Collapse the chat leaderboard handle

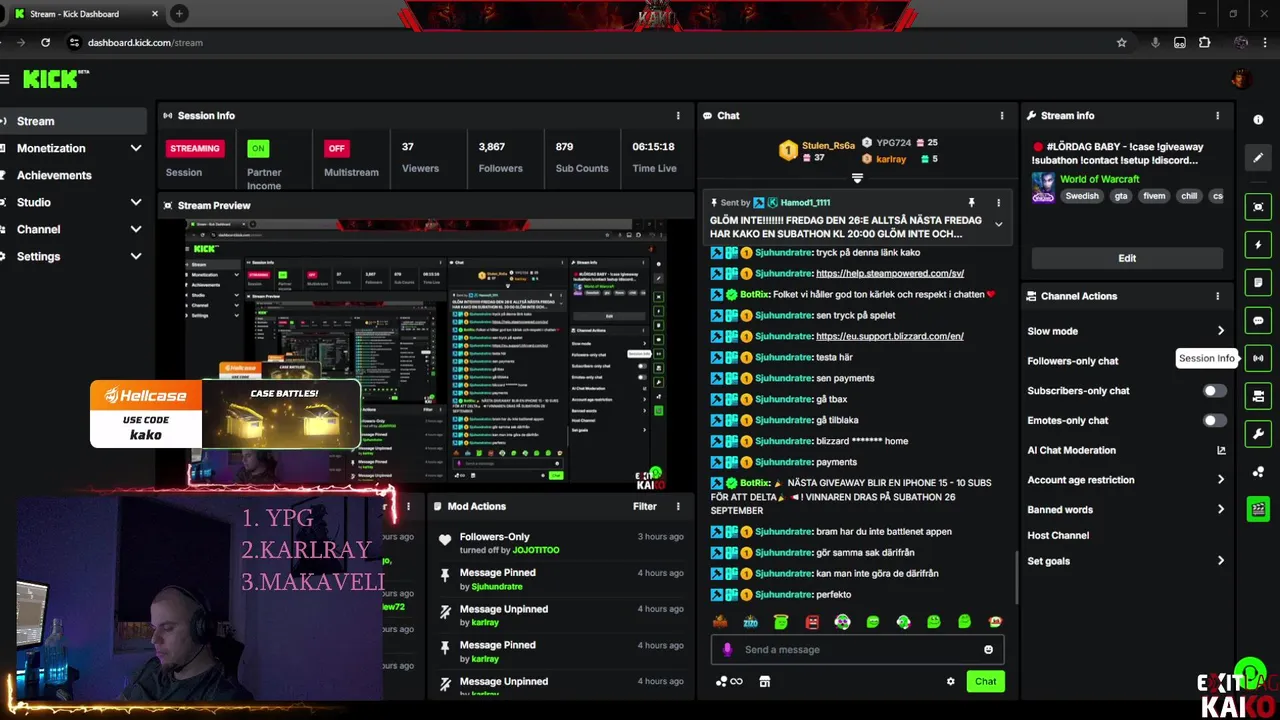[857, 178]
